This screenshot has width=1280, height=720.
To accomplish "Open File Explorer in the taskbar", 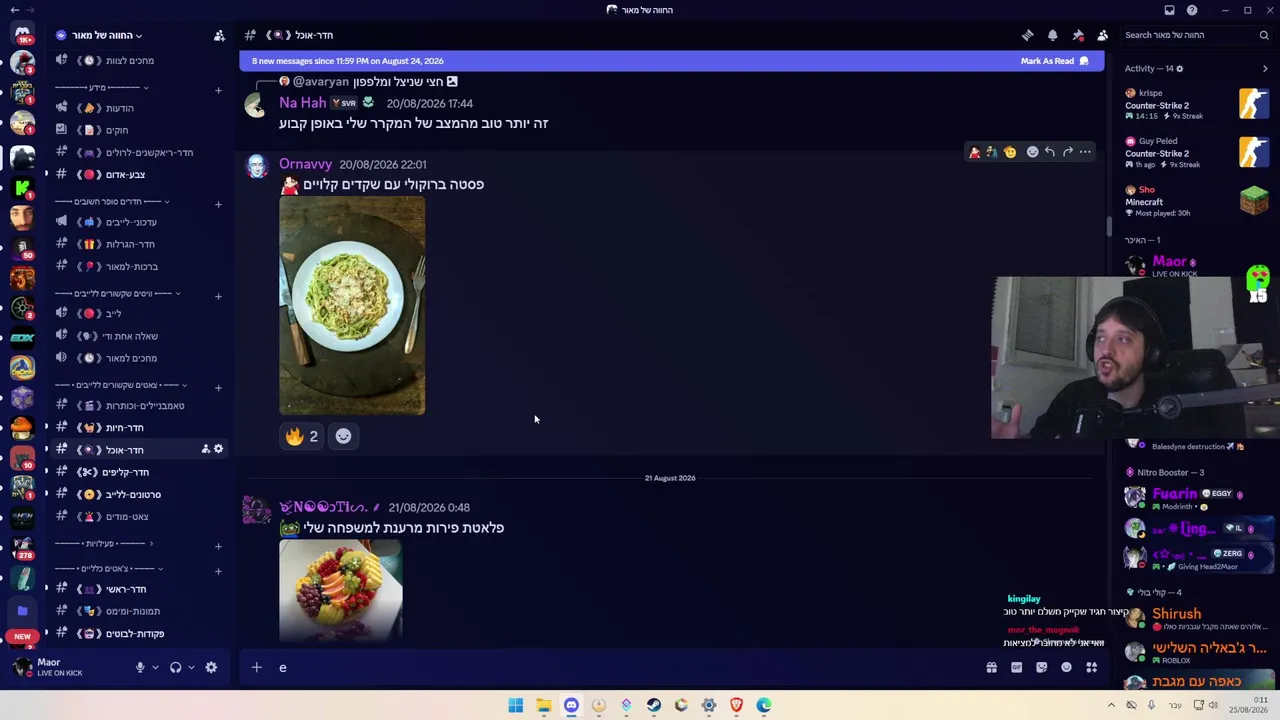I will [x=544, y=705].
